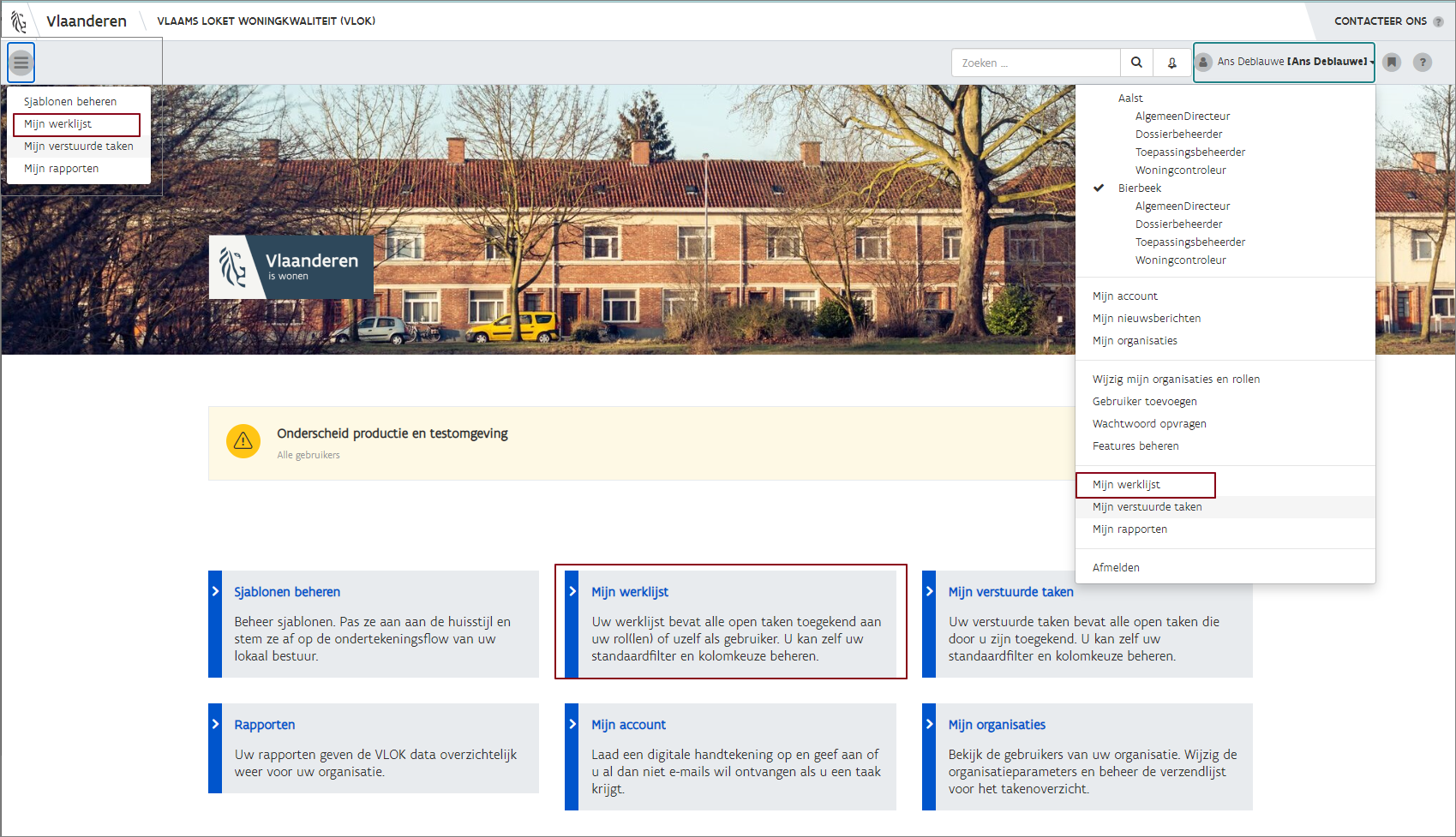Open the notifications bell icon
Image resolution: width=1456 pixels, height=837 pixels.
(1171, 63)
